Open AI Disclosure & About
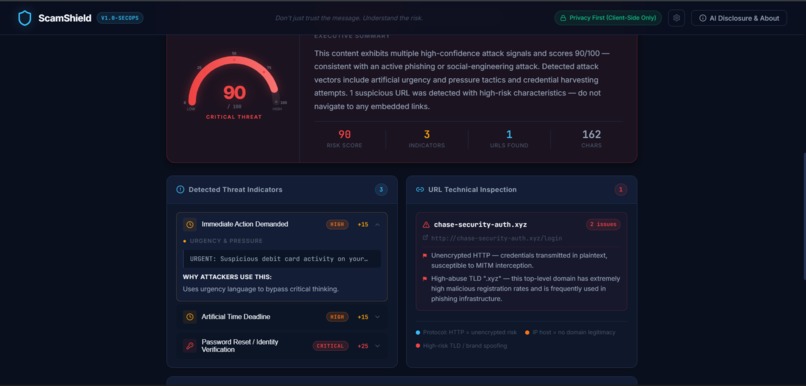Image resolution: width=806 pixels, height=386 pixels. point(739,18)
